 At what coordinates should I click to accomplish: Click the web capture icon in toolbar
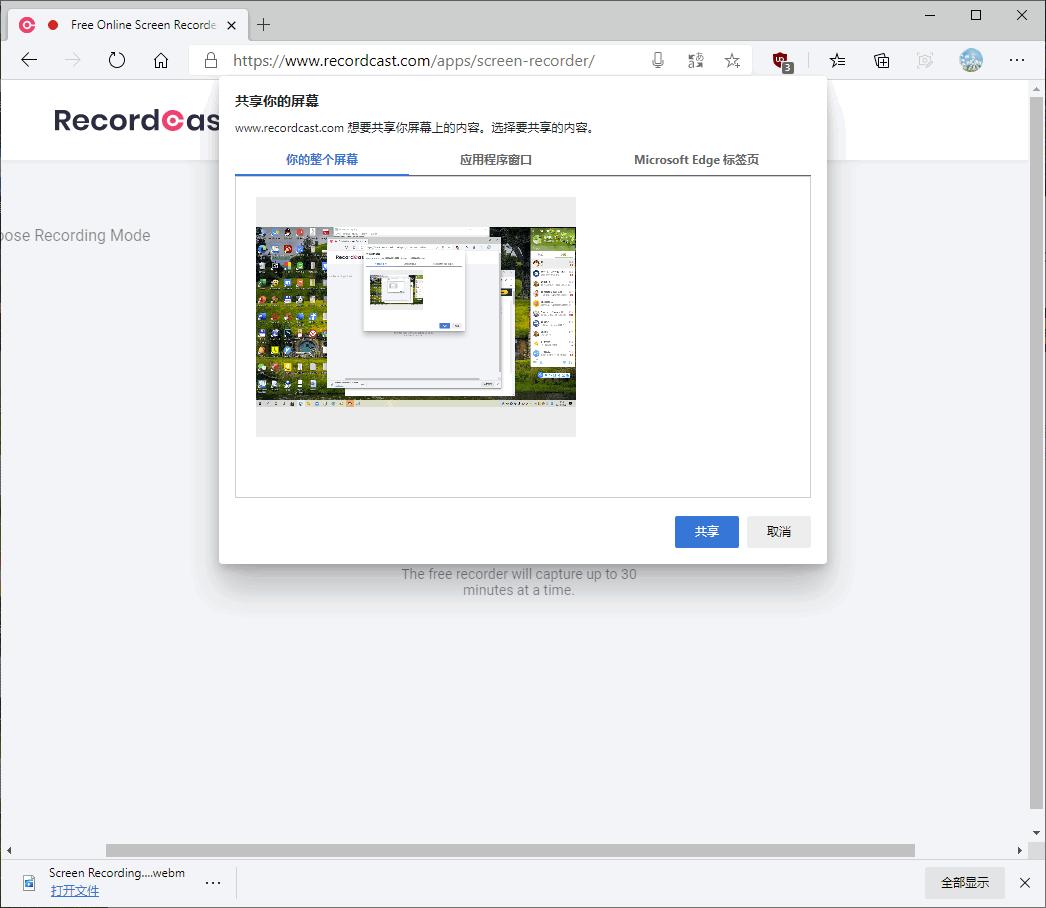coord(925,61)
